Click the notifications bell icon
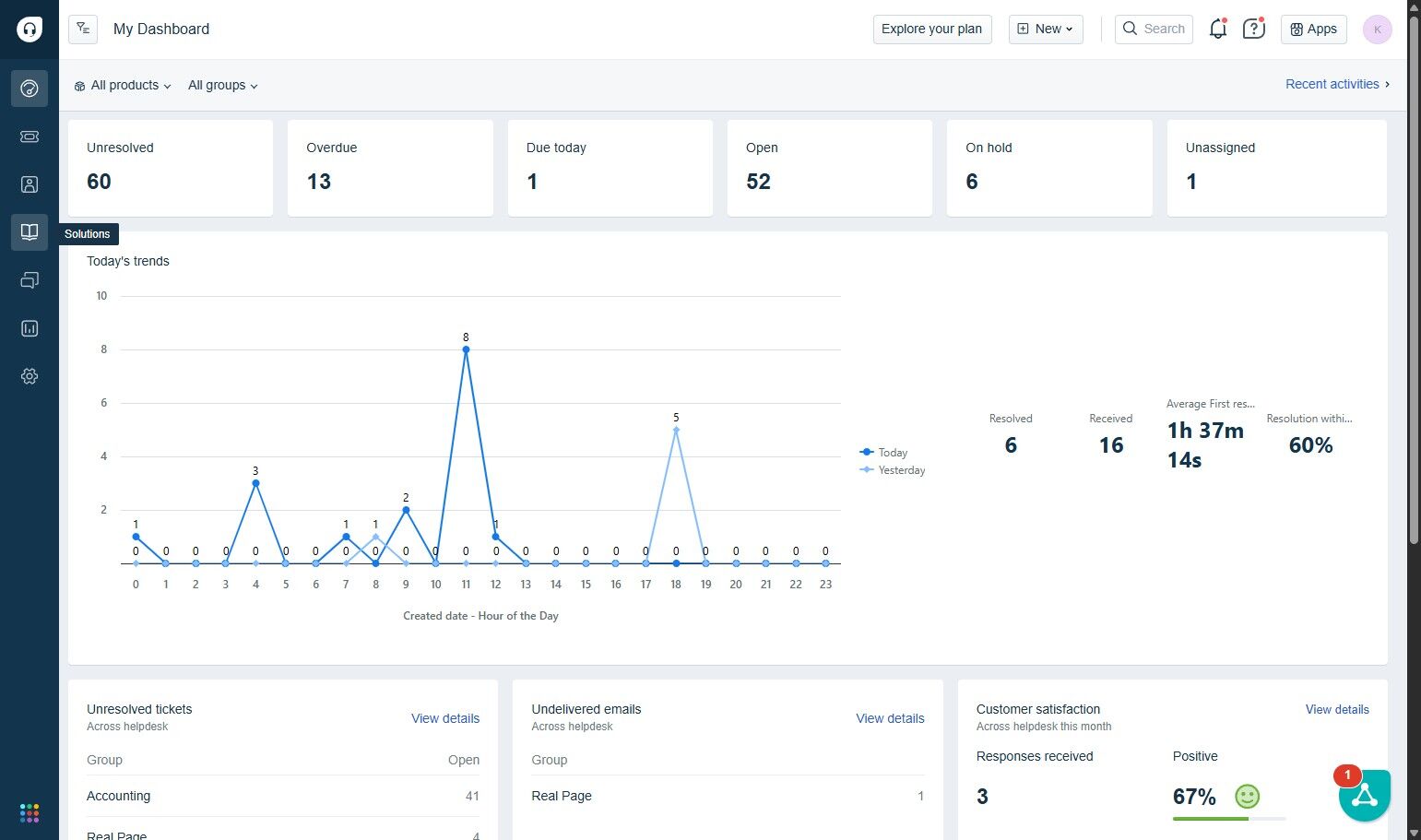Screen dimensions: 1421x840 (x=1217, y=30)
